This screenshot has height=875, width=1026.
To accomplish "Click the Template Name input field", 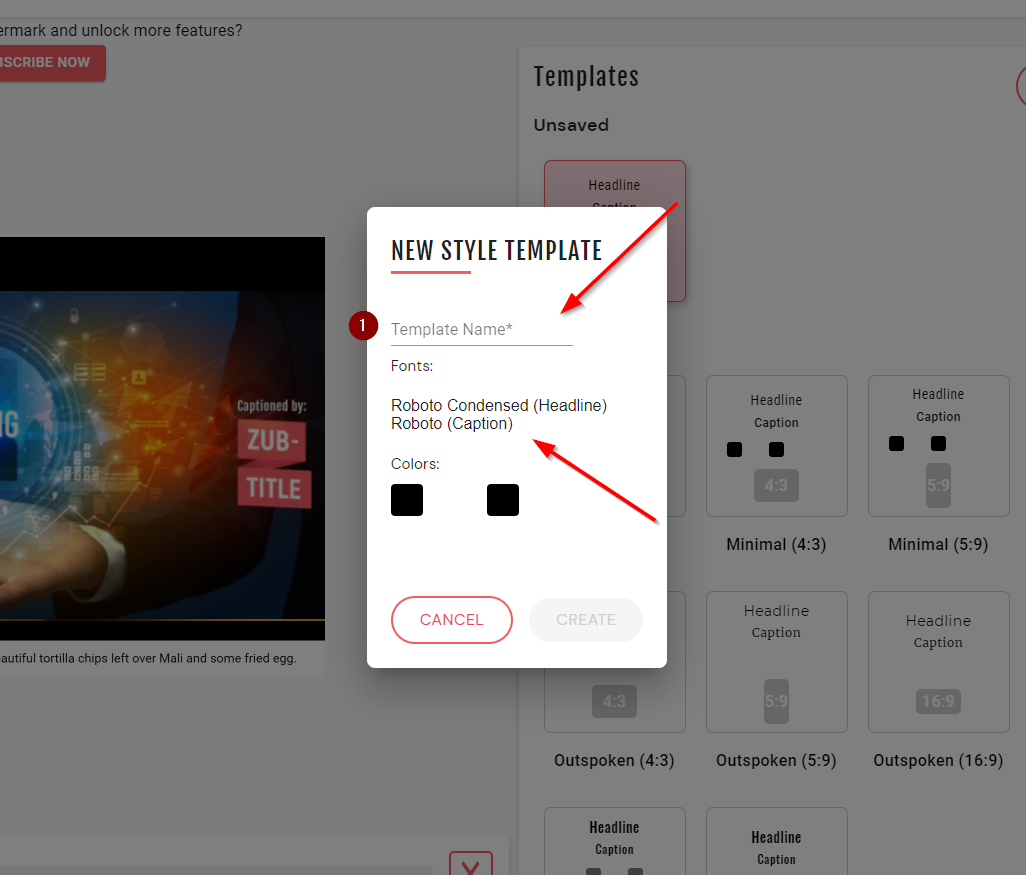I will [482, 329].
